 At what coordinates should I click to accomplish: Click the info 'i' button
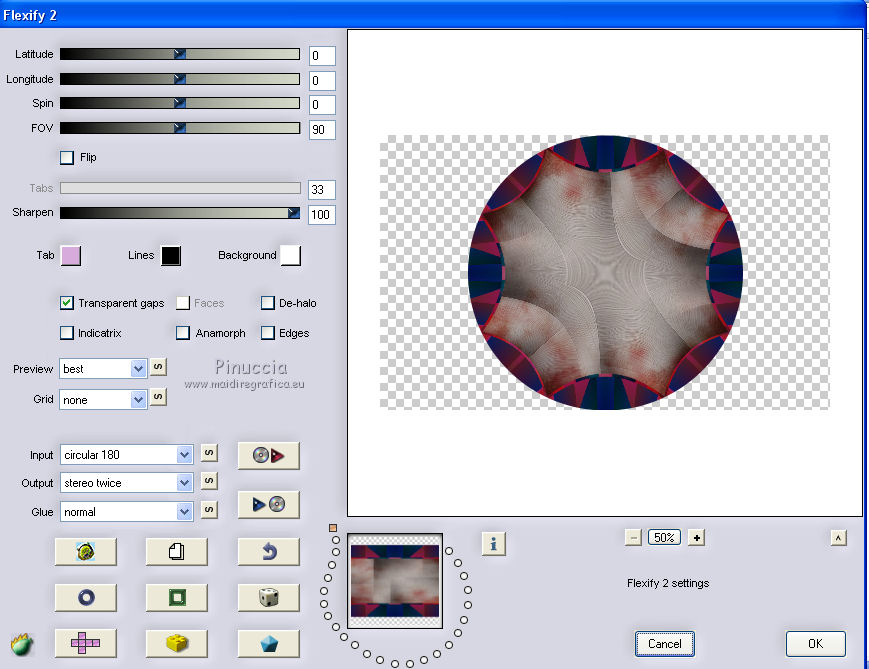pos(493,544)
